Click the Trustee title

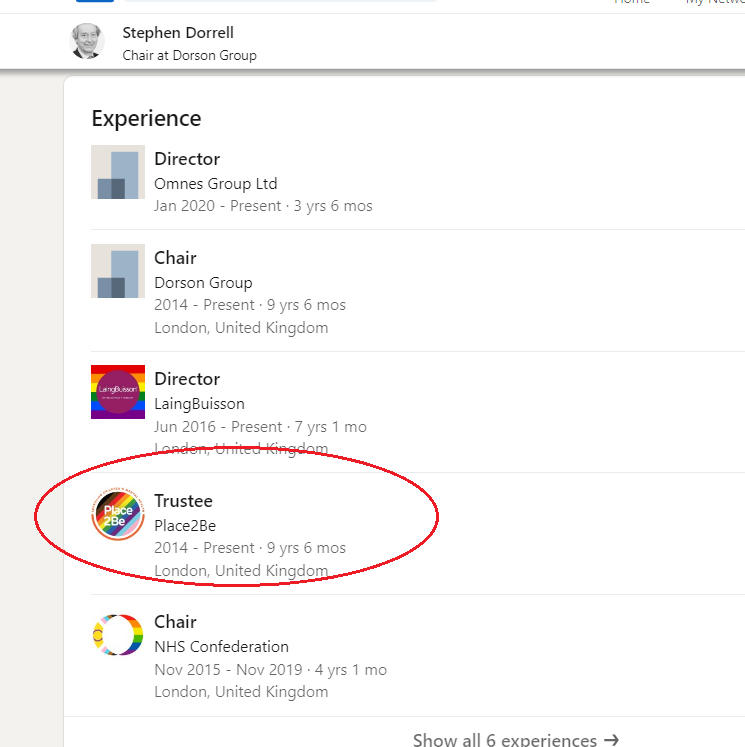(x=183, y=501)
